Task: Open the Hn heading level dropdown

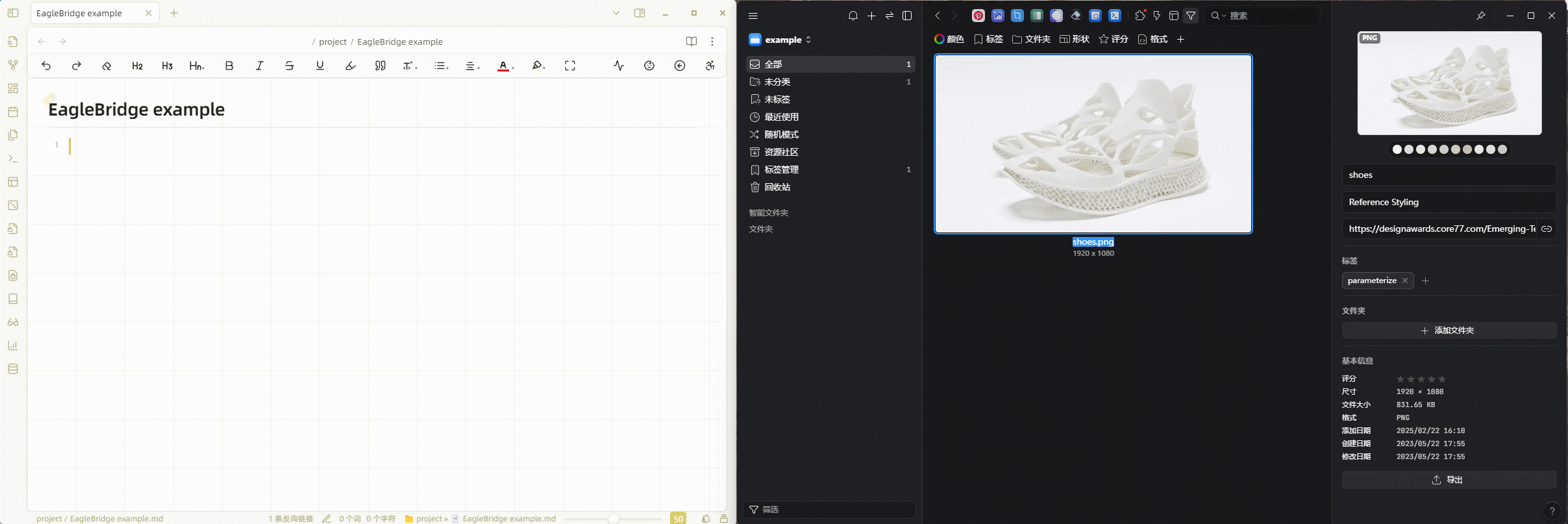Action: pyautogui.click(x=197, y=66)
